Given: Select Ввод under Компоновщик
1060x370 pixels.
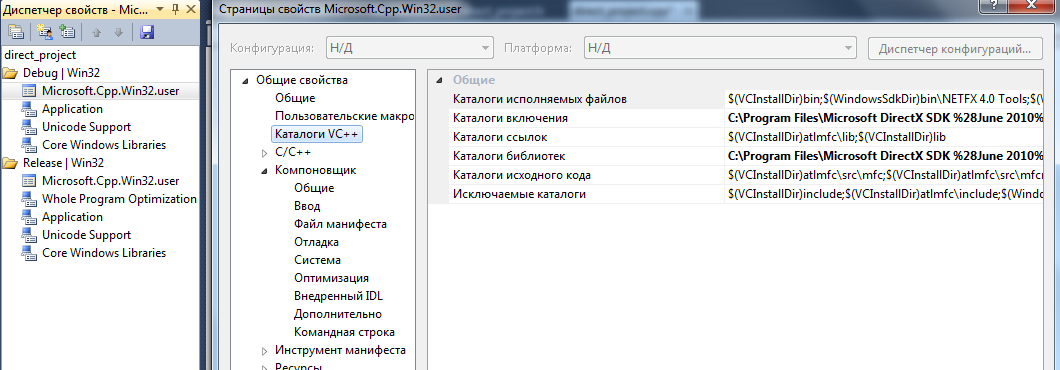Looking at the screenshot, I should pyautogui.click(x=307, y=206).
